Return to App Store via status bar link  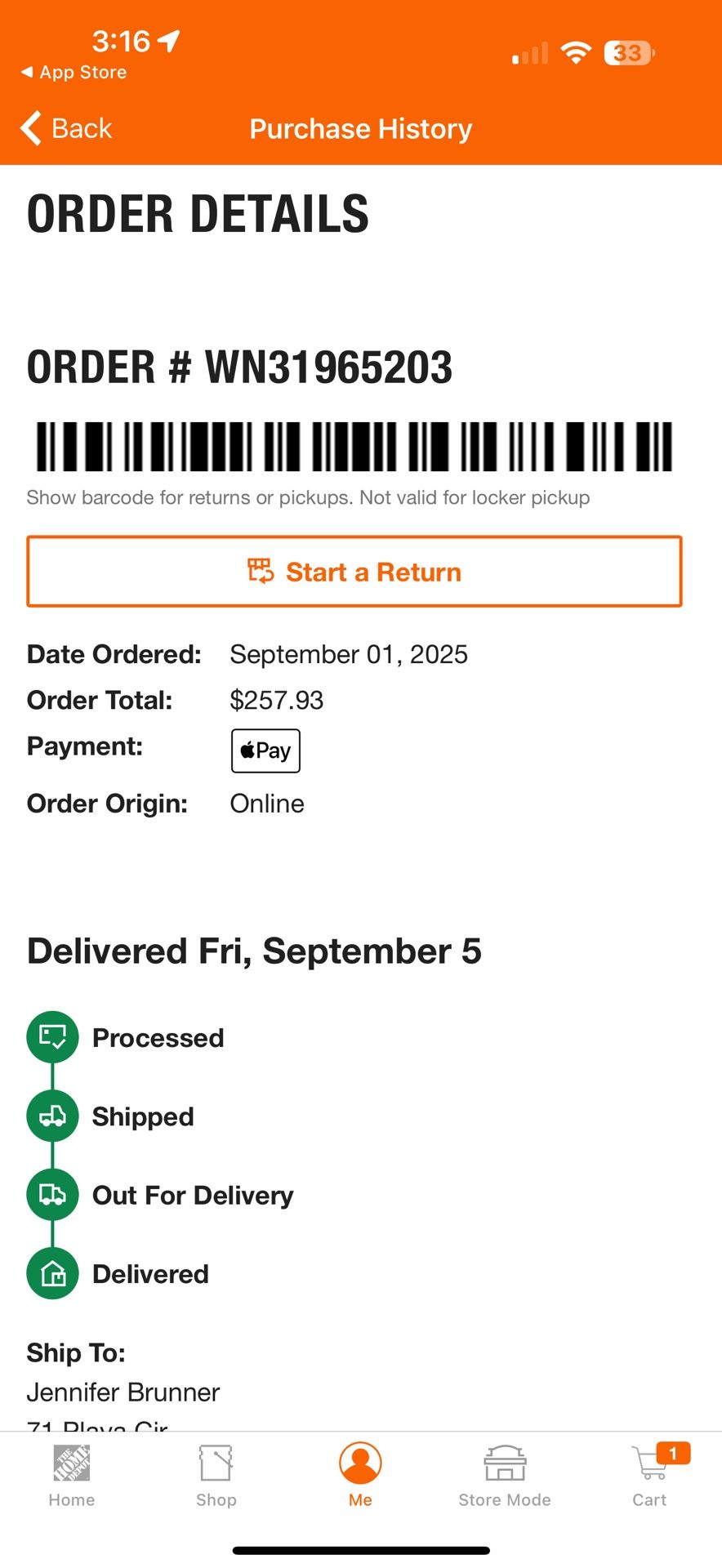point(74,73)
